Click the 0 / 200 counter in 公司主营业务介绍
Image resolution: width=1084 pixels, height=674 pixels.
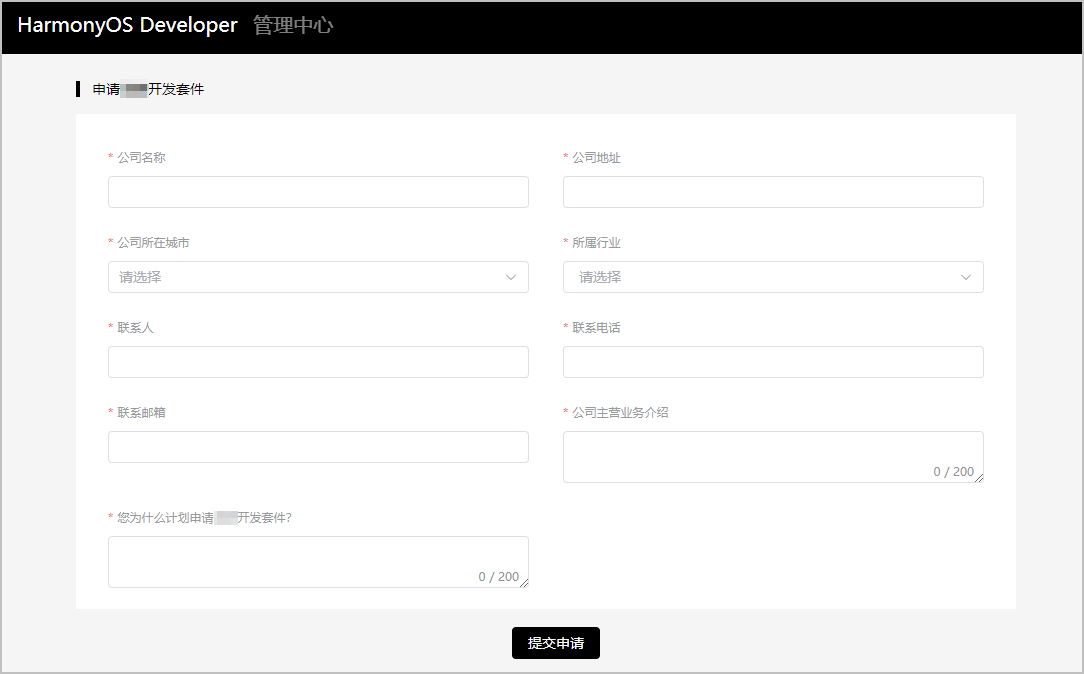[x=953, y=472]
